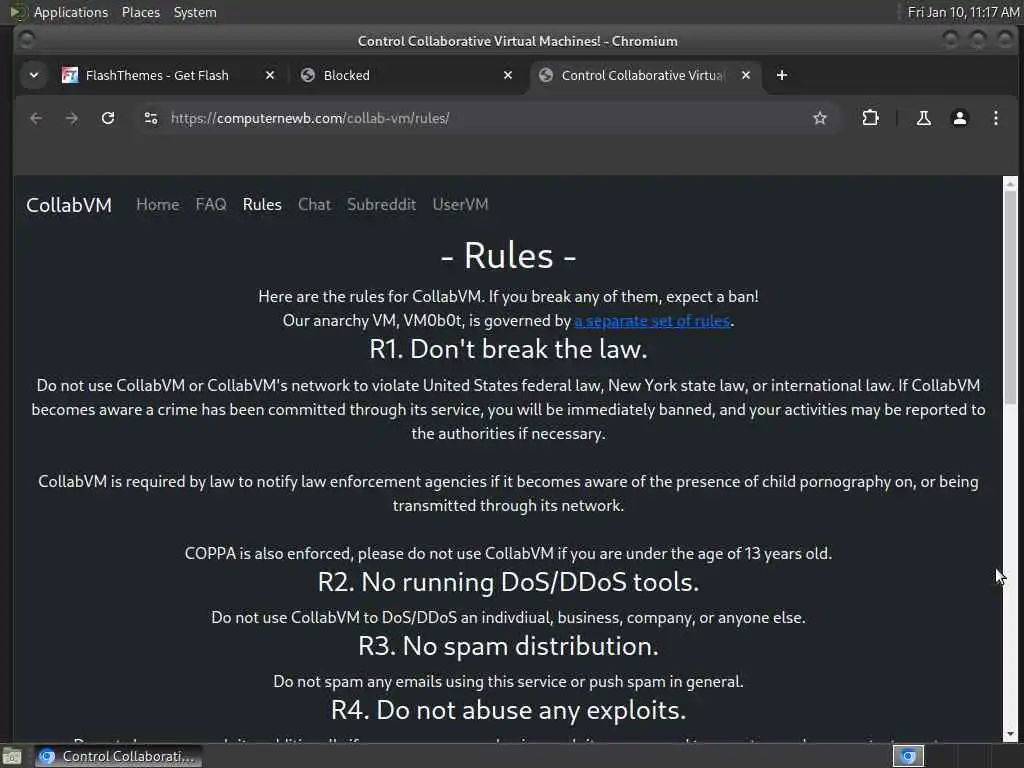
Task: Click heading 'R3. No spam distribution.'
Action: click(x=508, y=646)
